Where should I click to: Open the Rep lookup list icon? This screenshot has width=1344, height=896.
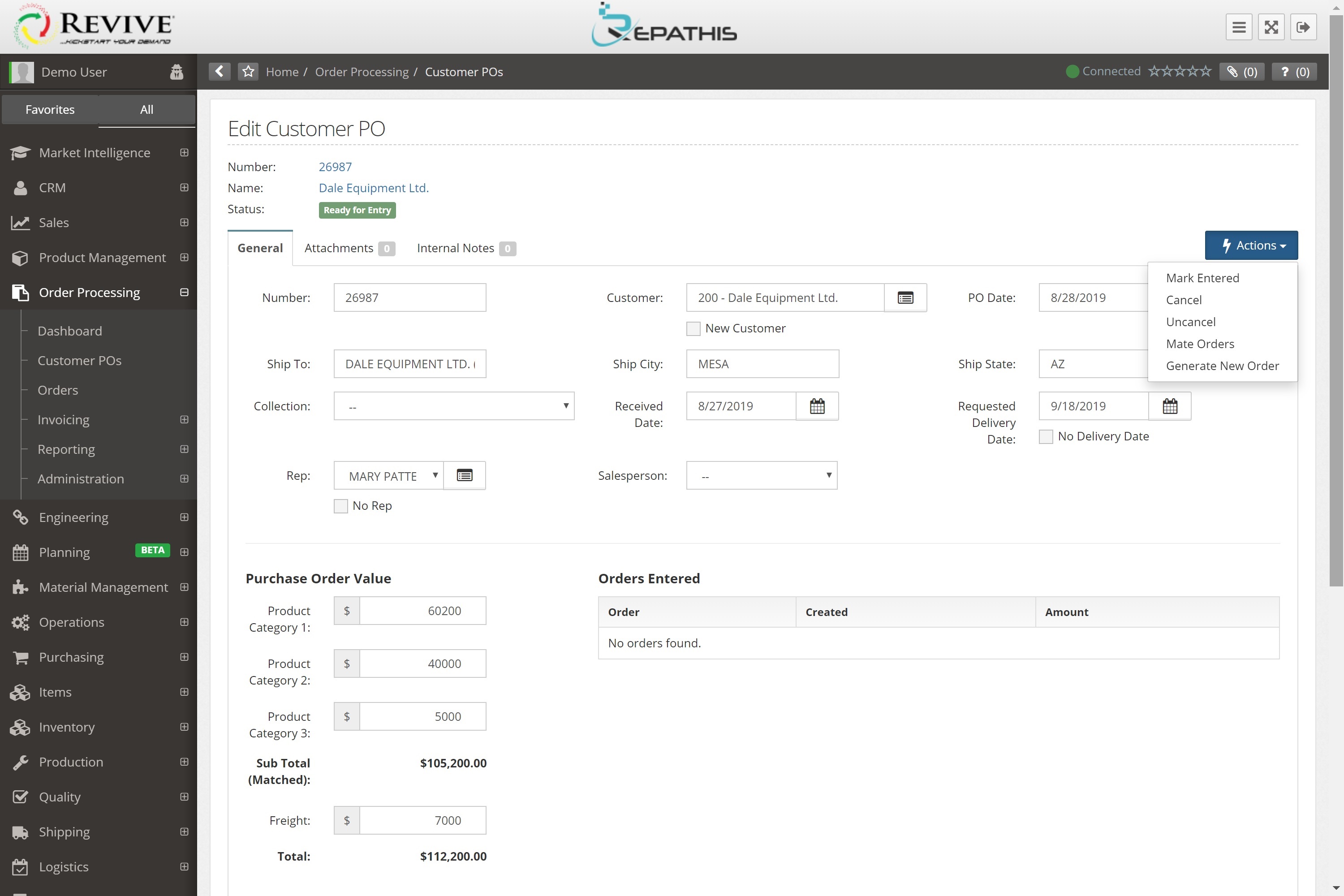465,475
